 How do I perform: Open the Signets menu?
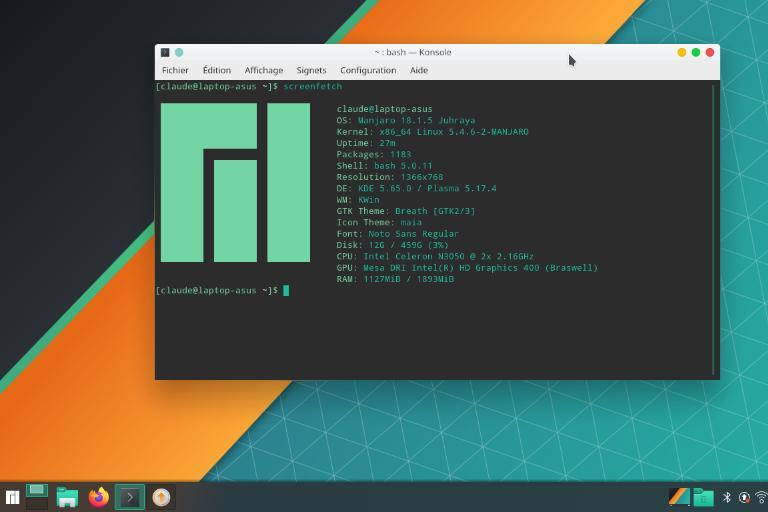pos(311,70)
